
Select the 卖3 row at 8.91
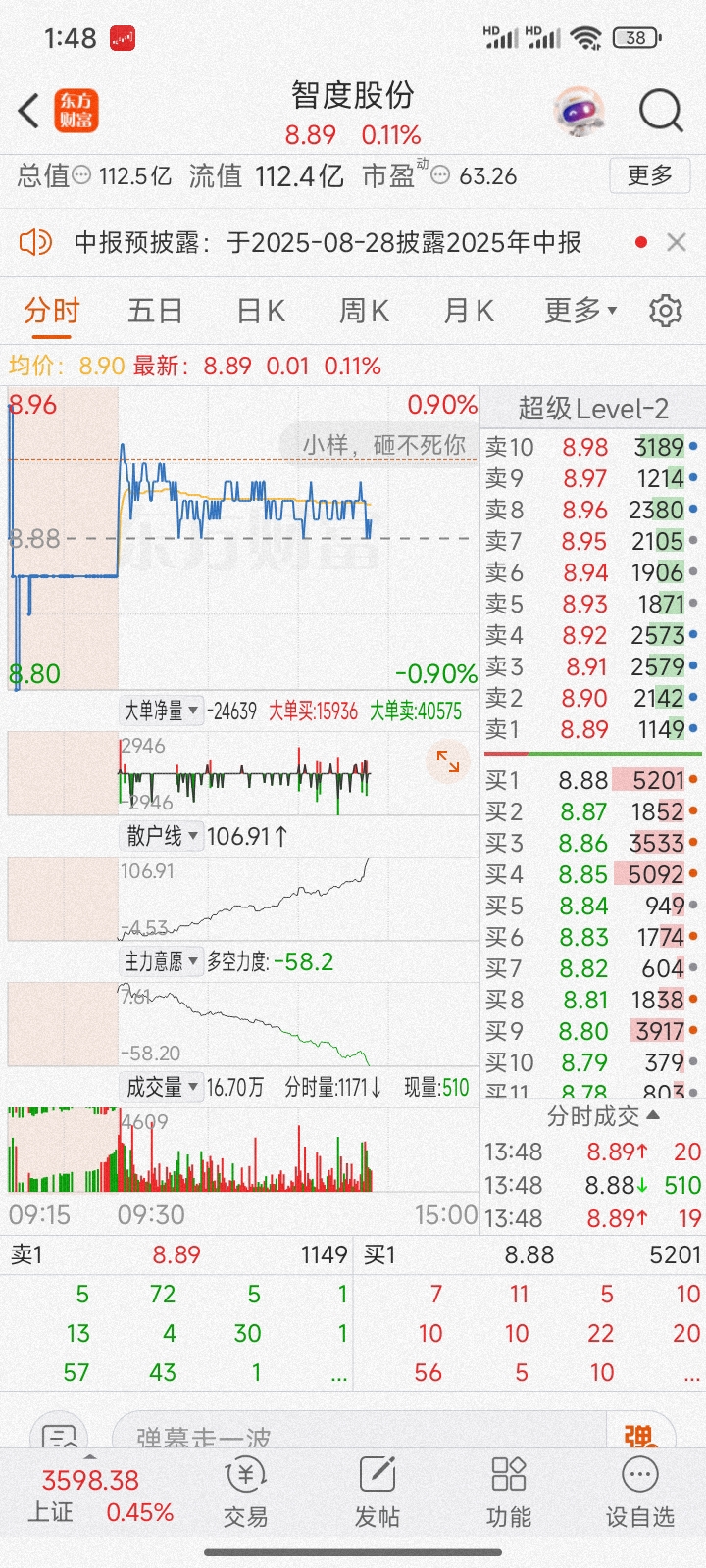tap(592, 666)
